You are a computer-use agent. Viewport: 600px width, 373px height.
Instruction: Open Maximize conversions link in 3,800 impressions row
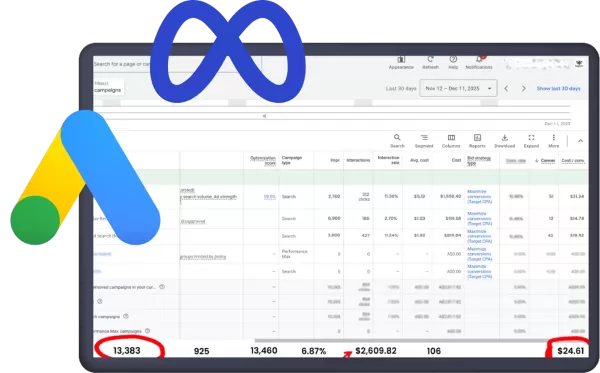click(479, 236)
